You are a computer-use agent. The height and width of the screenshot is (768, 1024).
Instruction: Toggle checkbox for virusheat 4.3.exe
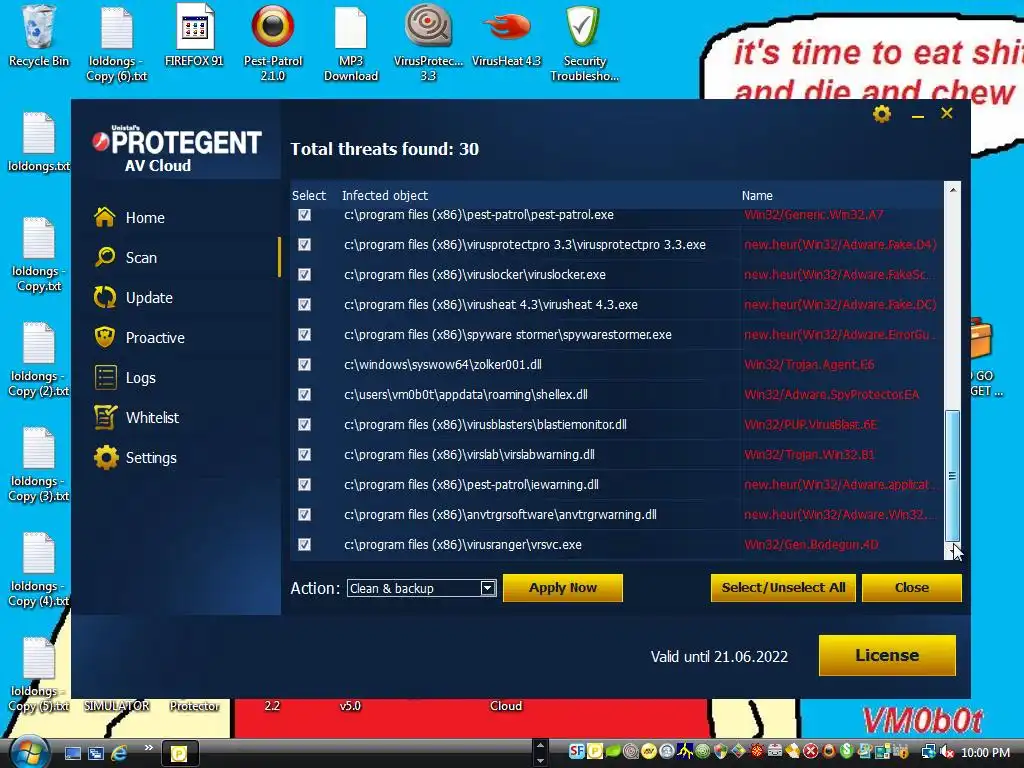click(304, 305)
